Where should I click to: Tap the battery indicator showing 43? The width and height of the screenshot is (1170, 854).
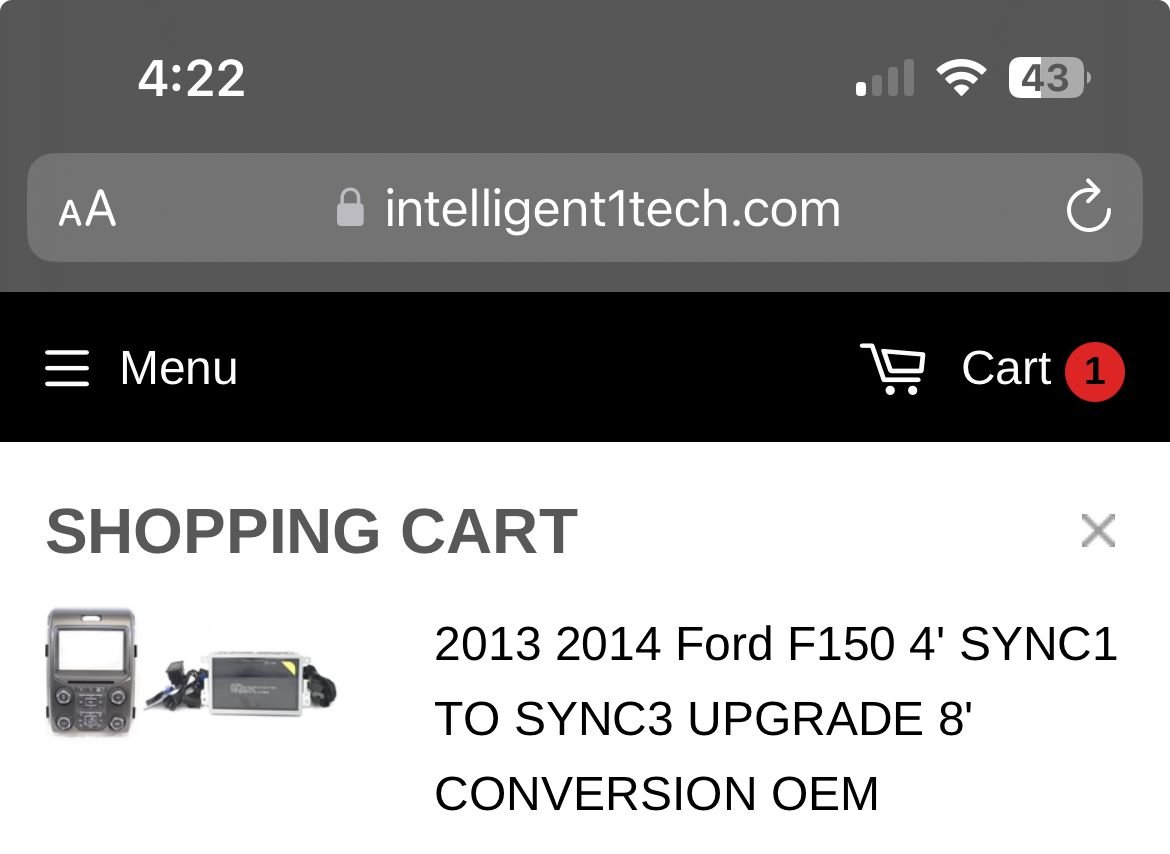[x=1046, y=78]
